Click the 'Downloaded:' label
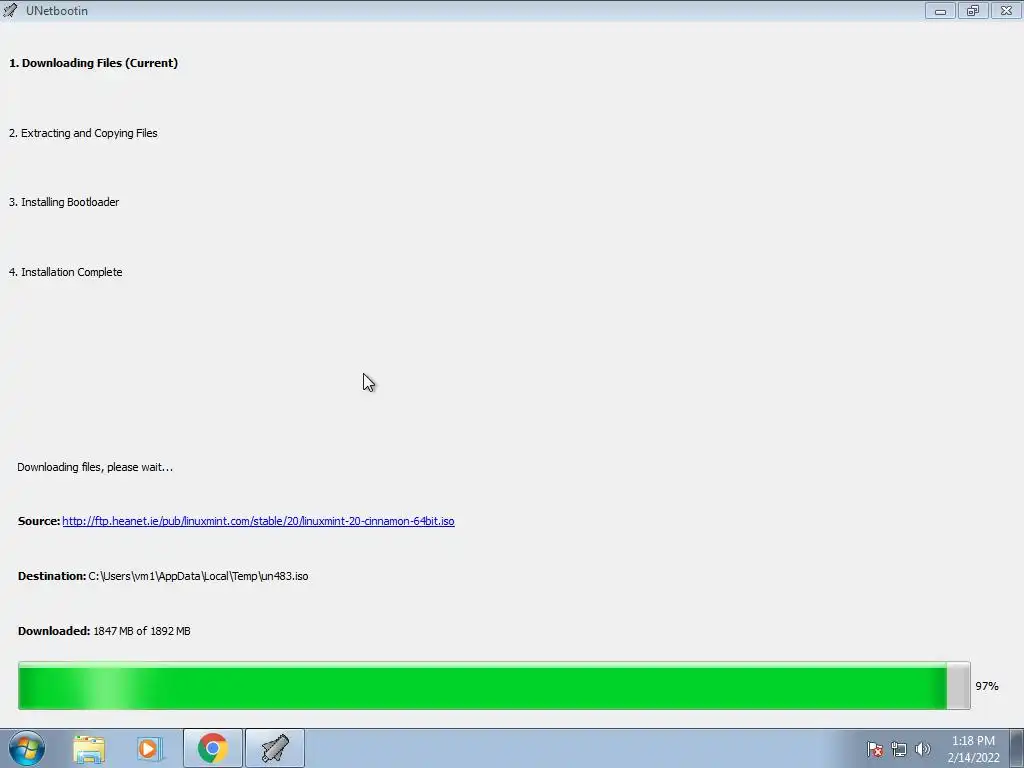Image resolution: width=1024 pixels, height=768 pixels. point(54,632)
